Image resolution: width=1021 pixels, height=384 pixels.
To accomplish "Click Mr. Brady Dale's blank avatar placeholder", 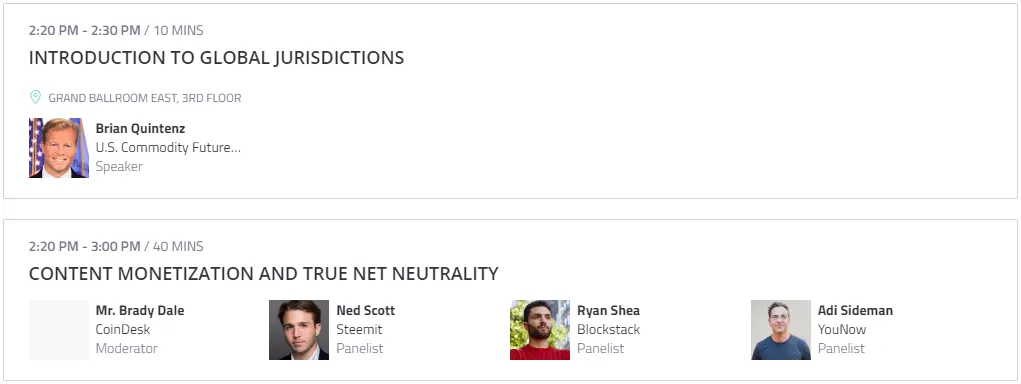I will pos(59,330).
